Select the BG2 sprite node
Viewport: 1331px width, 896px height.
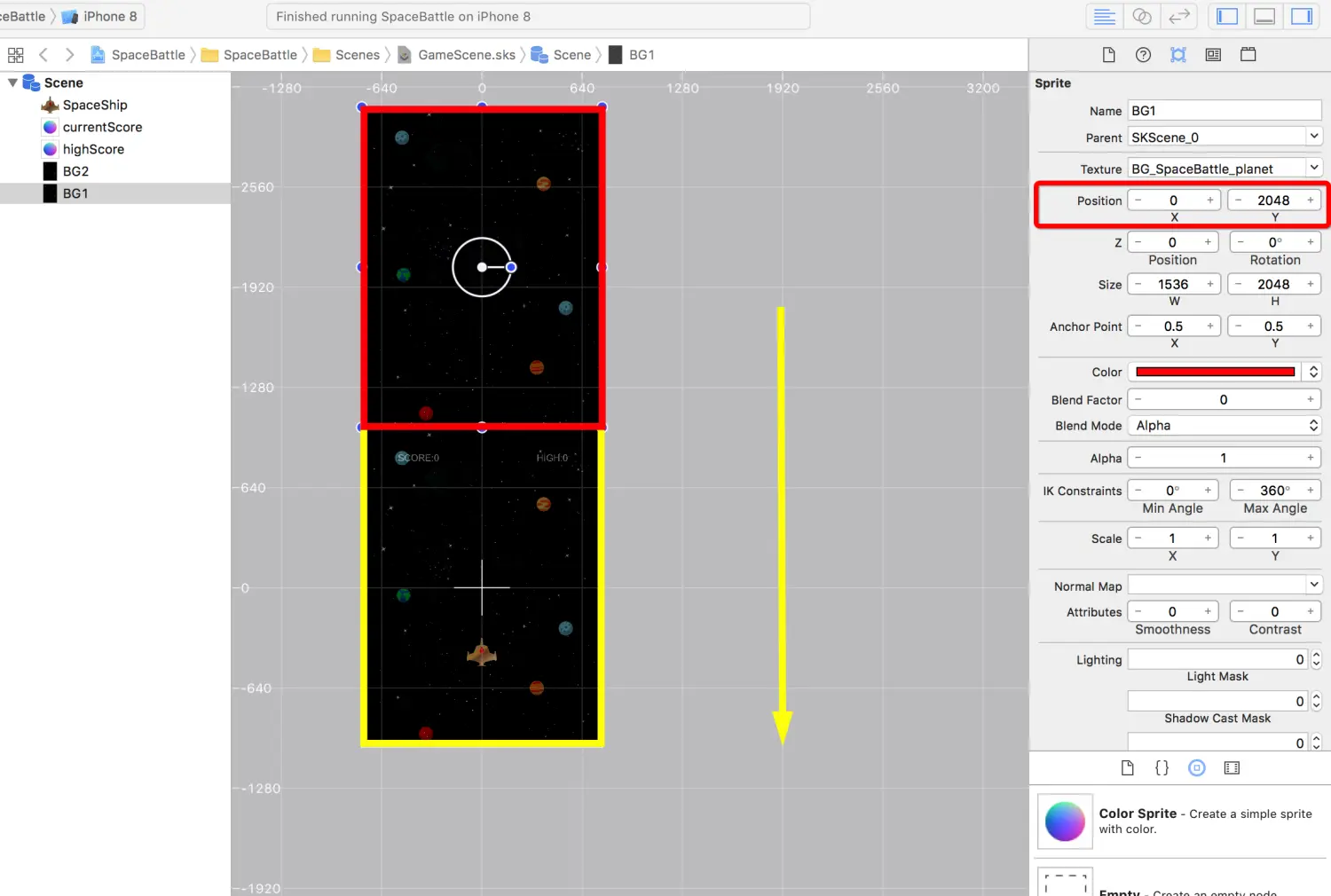[x=75, y=171]
